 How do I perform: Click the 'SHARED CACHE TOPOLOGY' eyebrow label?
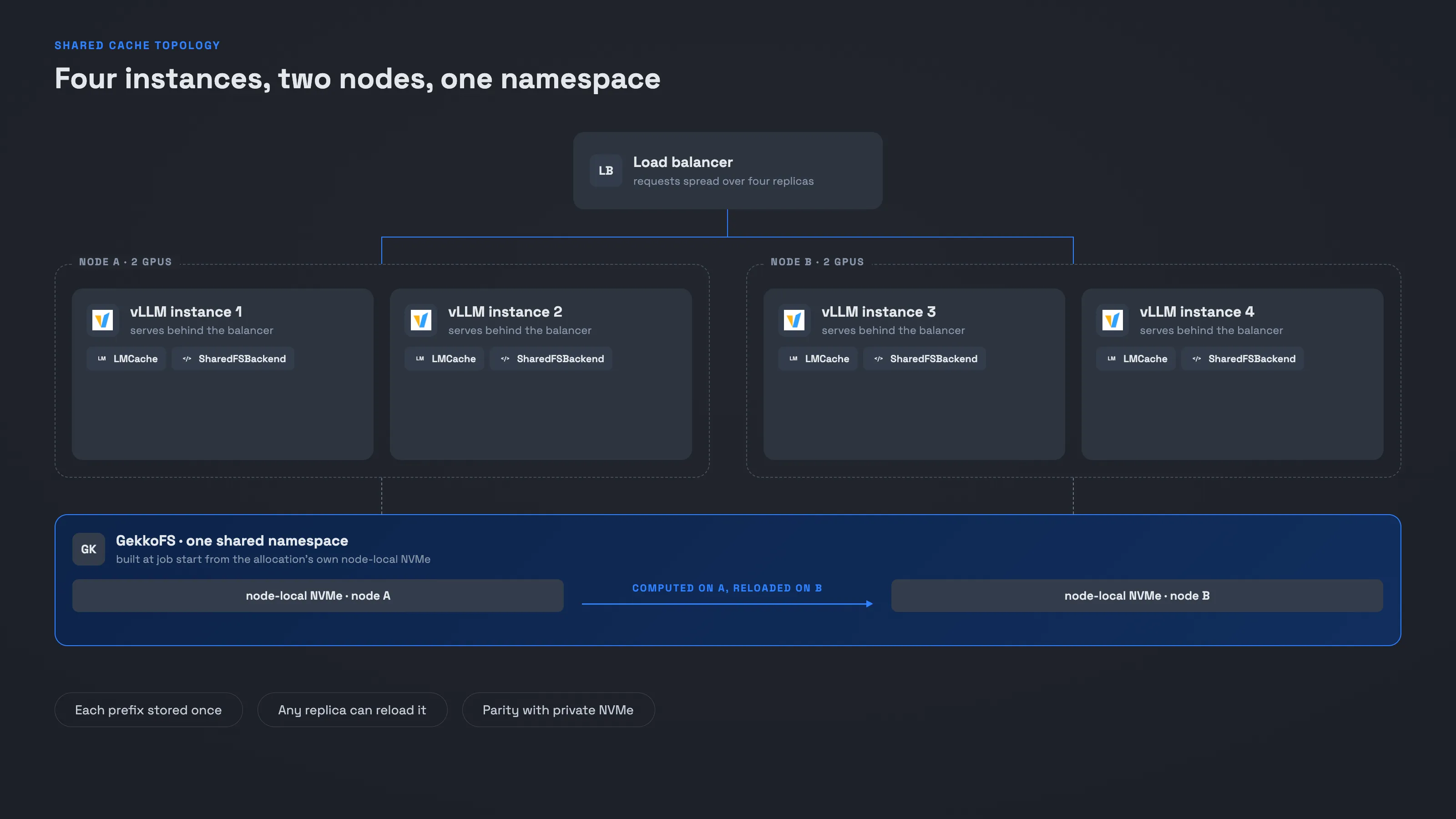(137, 46)
